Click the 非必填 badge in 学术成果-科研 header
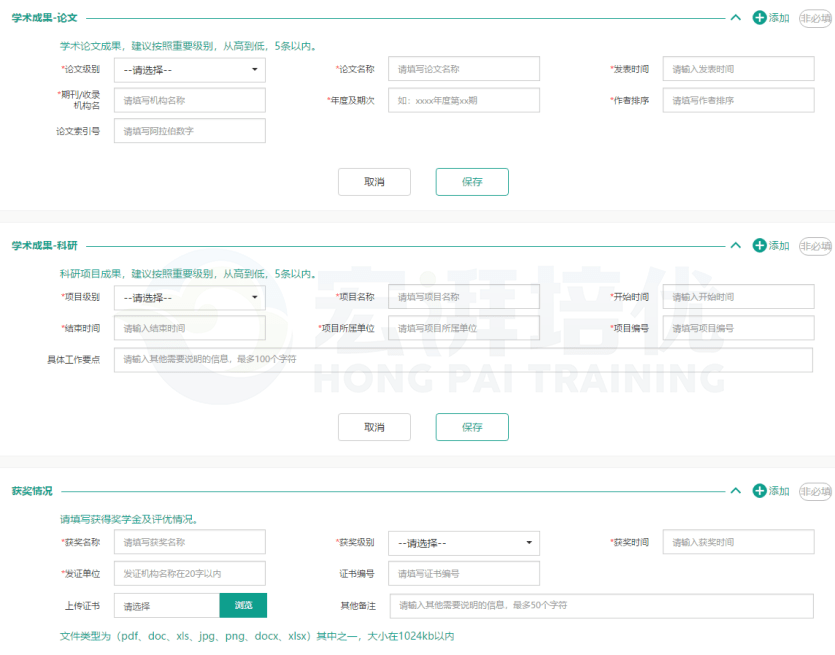The height and width of the screenshot is (655, 835). (815, 246)
